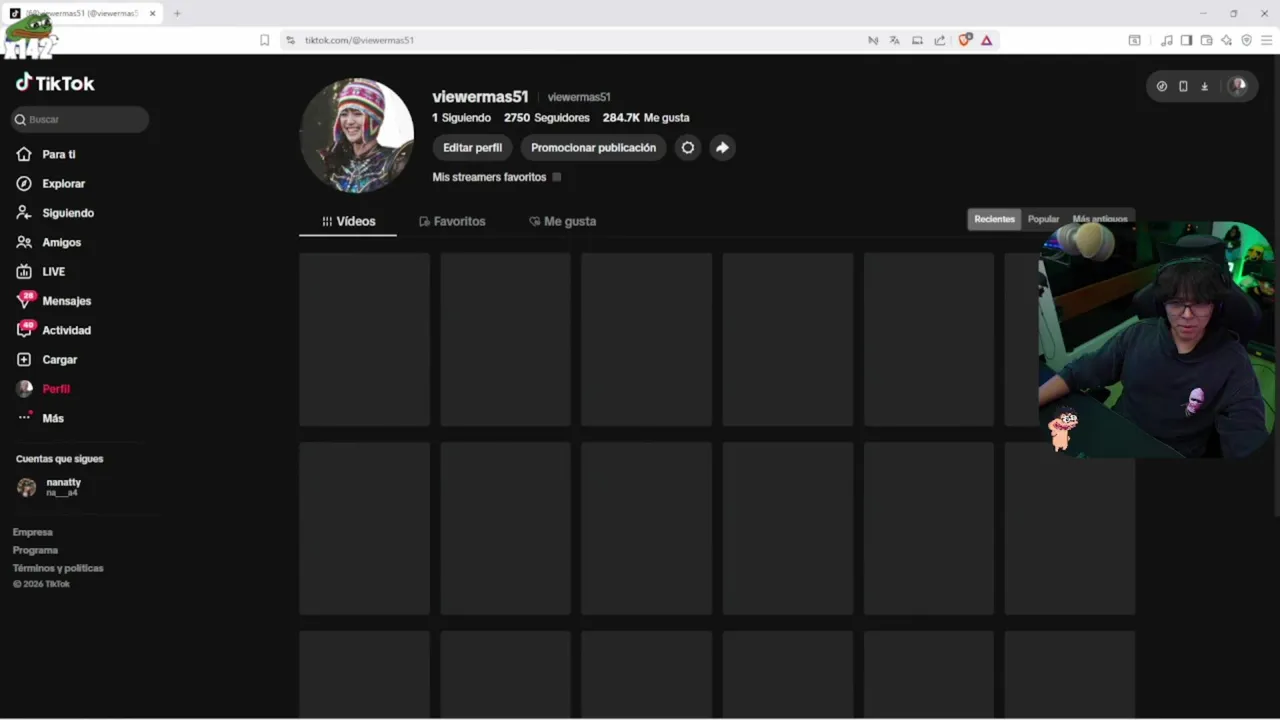Screen dimensions: 1280x720
Task: Click the browser share page icon
Action: (940, 40)
